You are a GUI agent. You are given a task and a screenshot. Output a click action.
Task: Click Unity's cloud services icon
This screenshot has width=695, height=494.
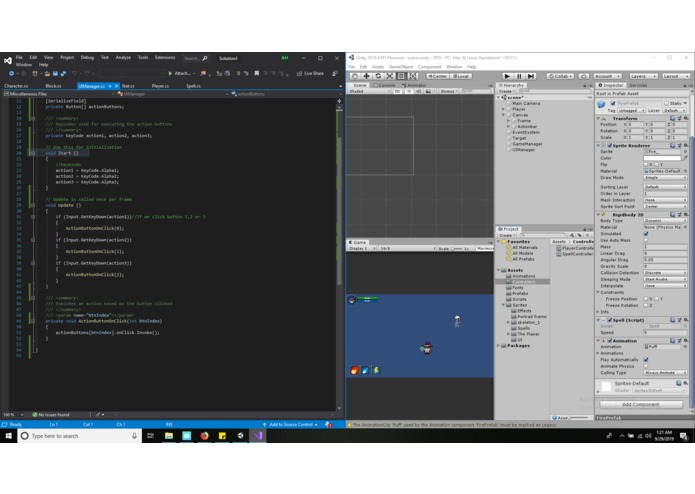coord(584,76)
